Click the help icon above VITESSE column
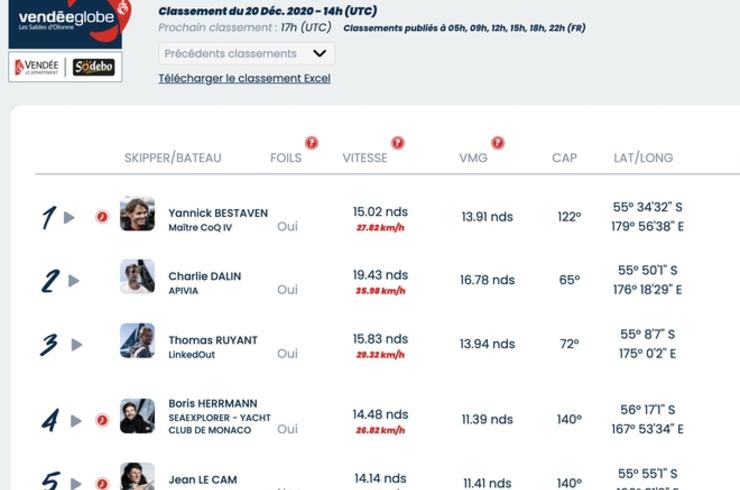The height and width of the screenshot is (490, 740). point(398,143)
